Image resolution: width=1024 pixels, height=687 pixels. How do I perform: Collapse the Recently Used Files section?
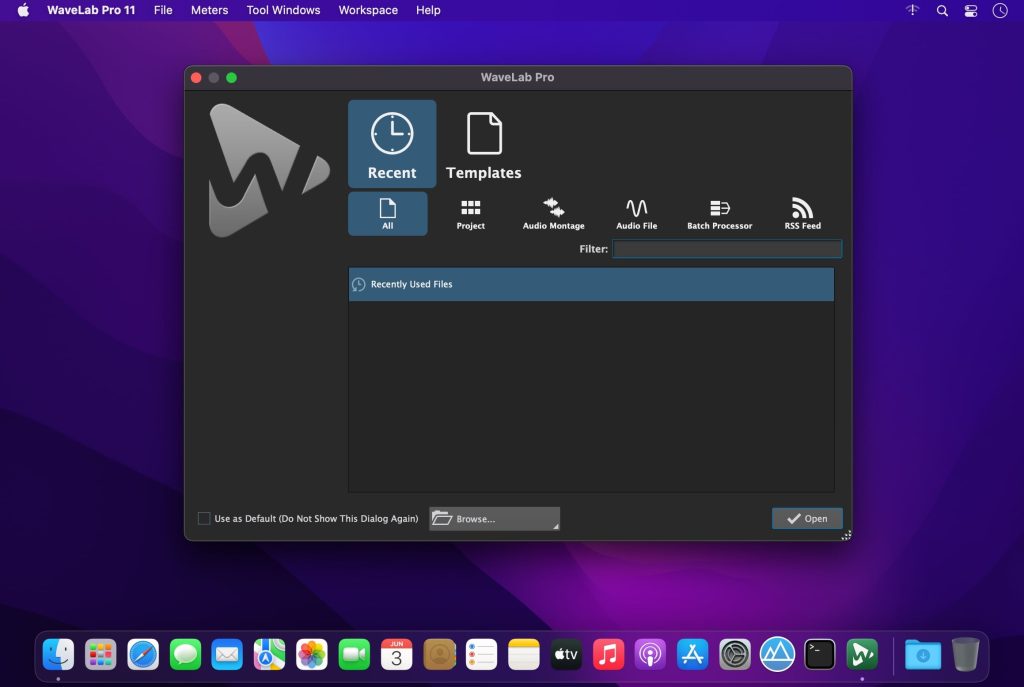(x=358, y=284)
